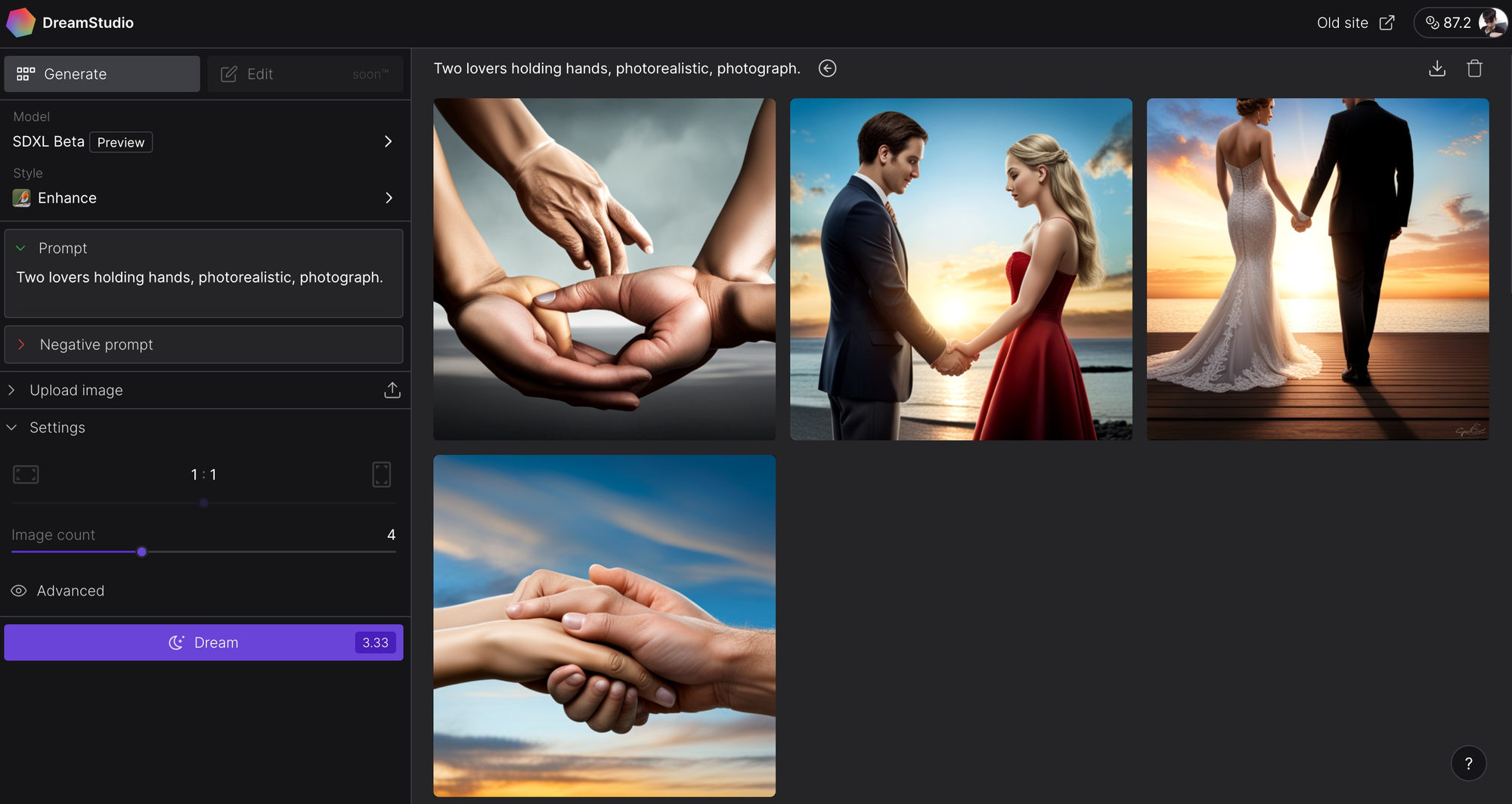Switch to the Edit tab
The height and width of the screenshot is (804, 1512).
[305, 74]
